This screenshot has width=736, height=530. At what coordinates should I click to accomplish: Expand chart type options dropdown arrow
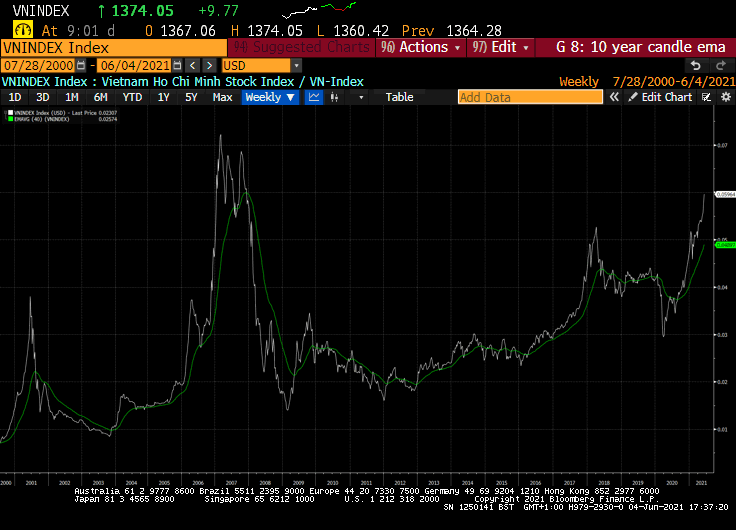pos(361,97)
